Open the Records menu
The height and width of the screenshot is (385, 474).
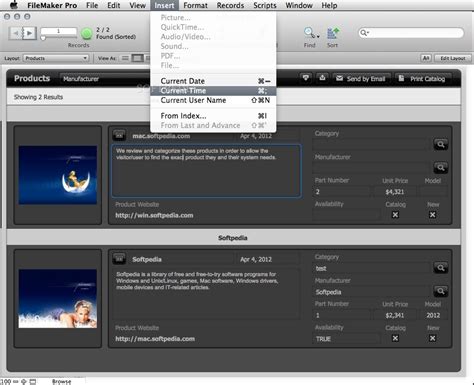click(x=230, y=5)
